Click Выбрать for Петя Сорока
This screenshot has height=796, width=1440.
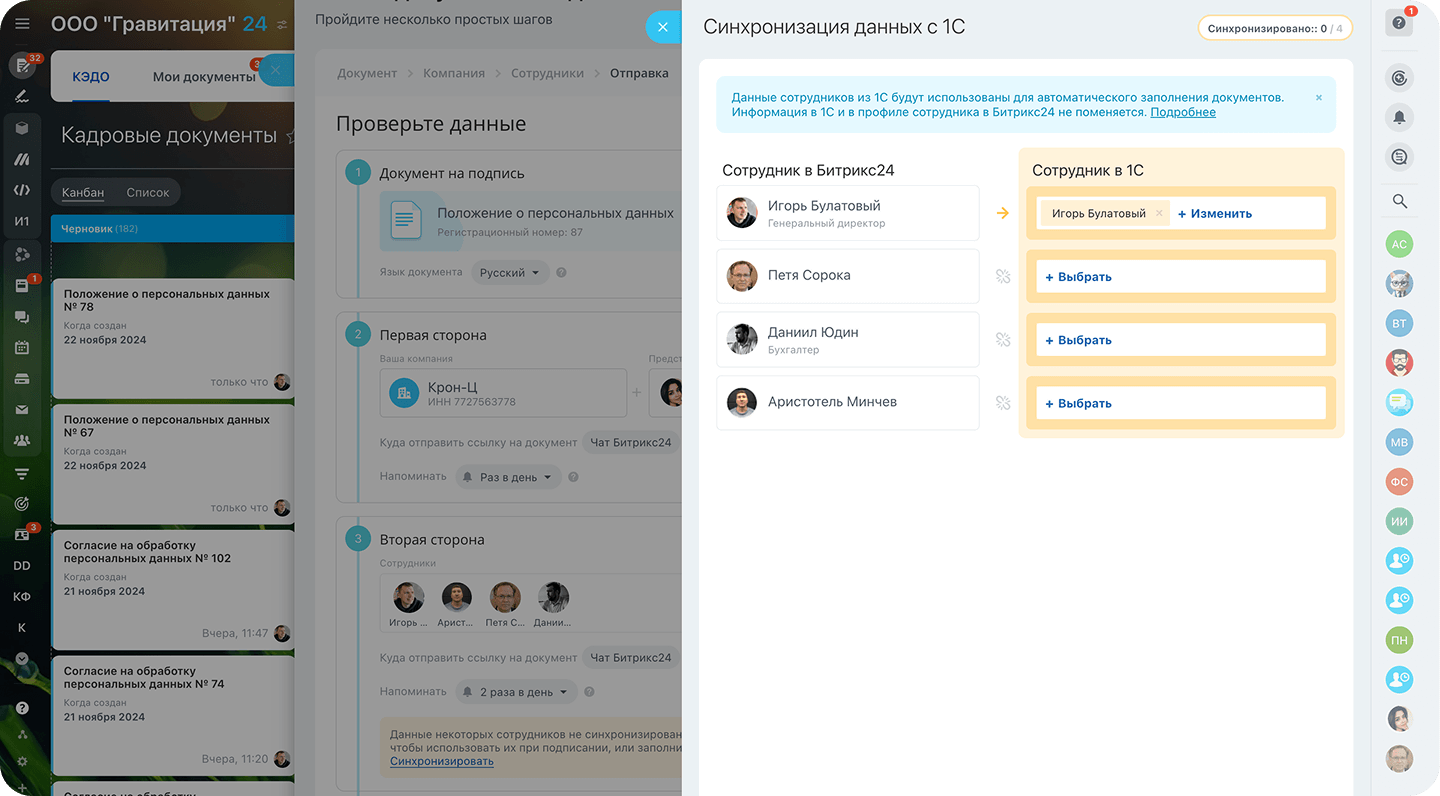1078,277
